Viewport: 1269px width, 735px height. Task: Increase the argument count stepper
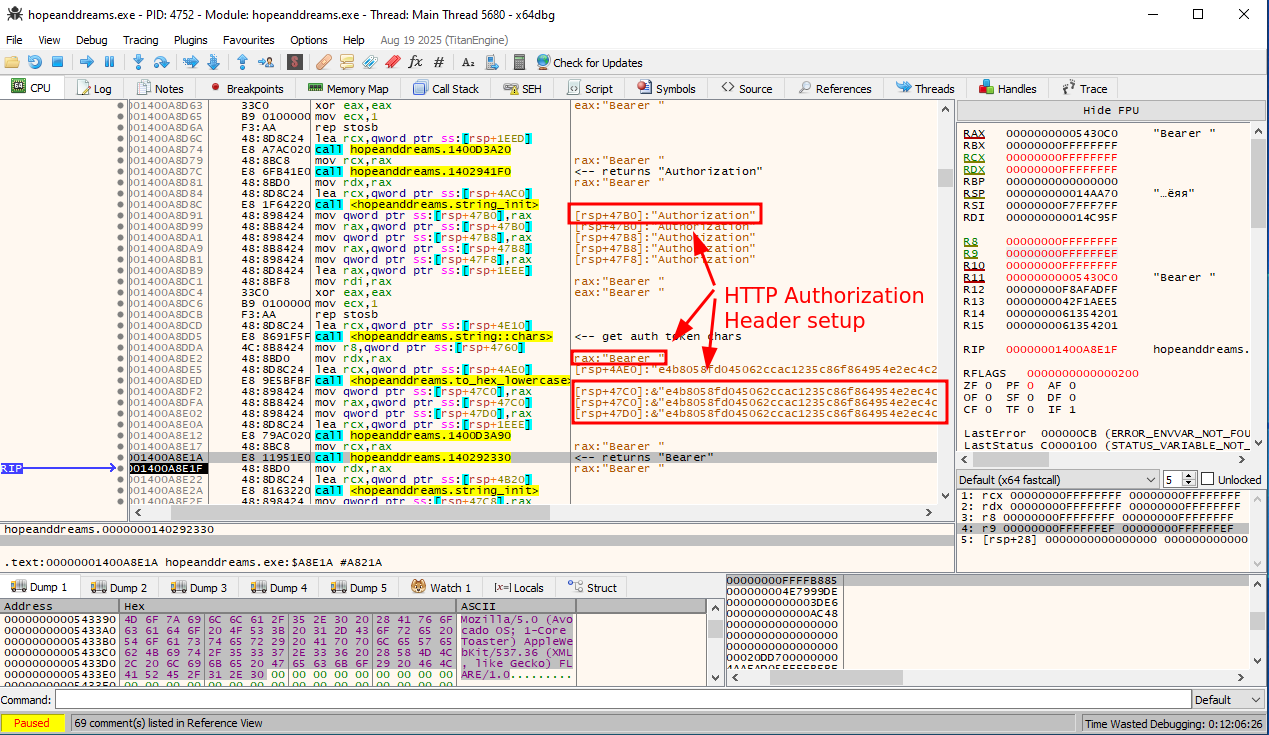click(1190, 475)
